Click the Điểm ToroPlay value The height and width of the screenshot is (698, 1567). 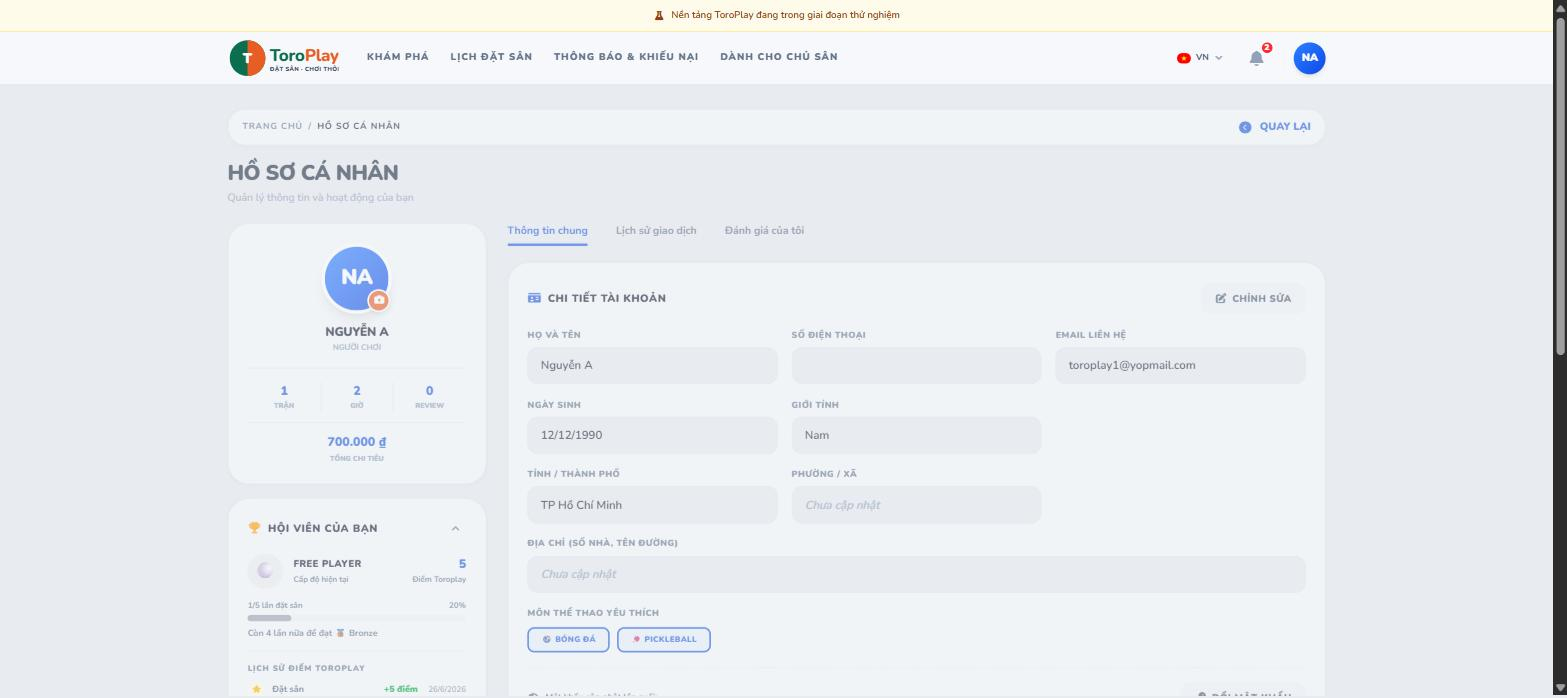coord(462,564)
